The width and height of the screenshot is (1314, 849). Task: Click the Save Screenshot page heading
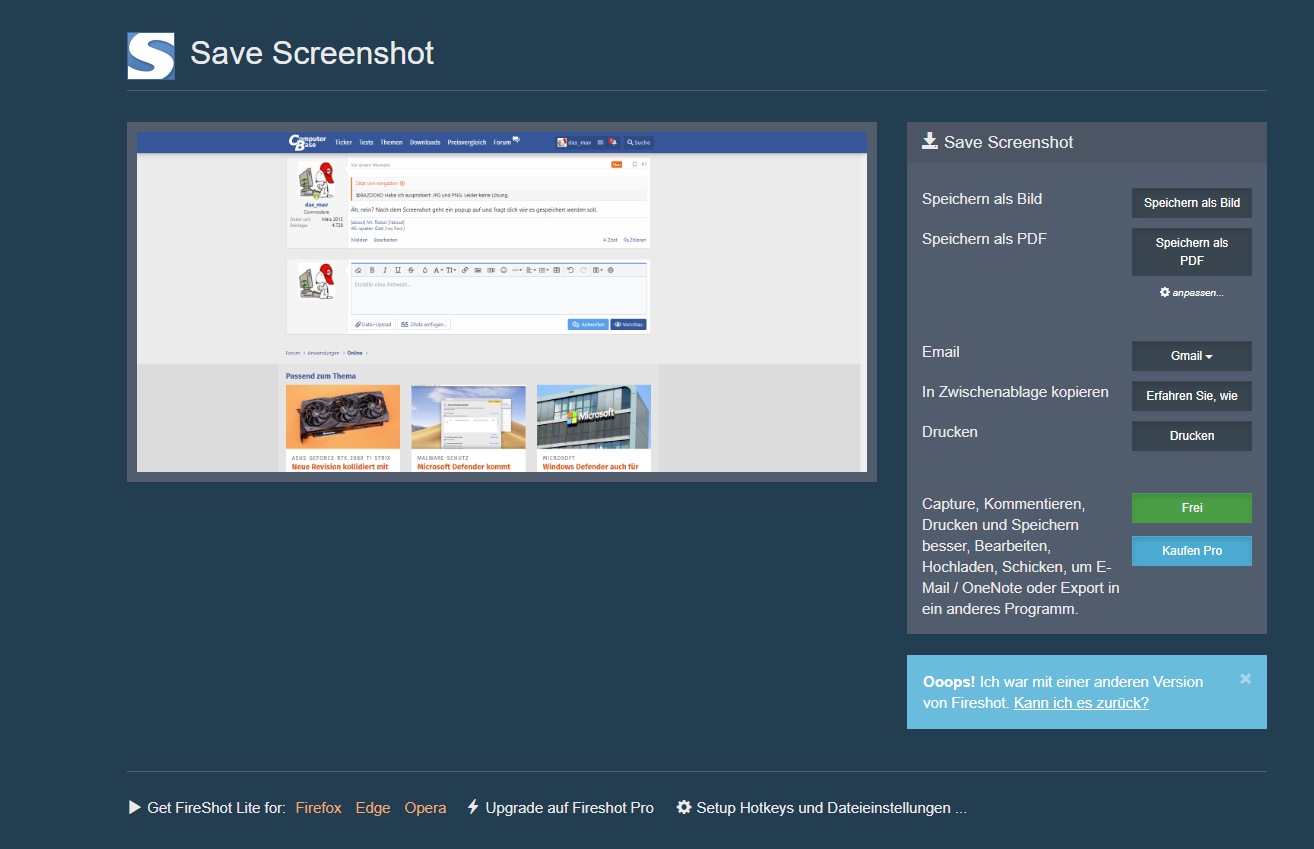tap(312, 53)
